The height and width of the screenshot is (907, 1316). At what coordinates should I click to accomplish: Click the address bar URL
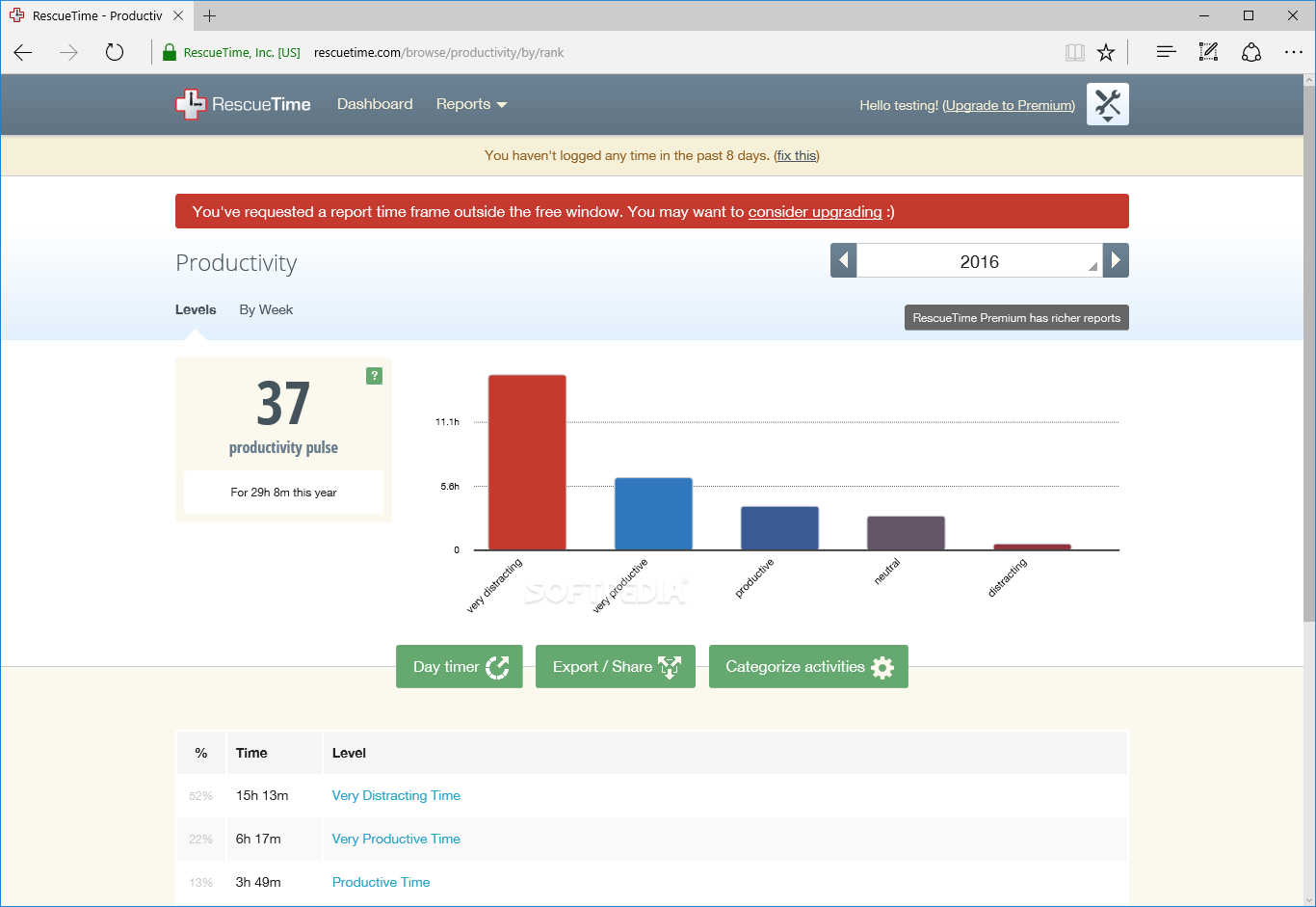[439, 52]
